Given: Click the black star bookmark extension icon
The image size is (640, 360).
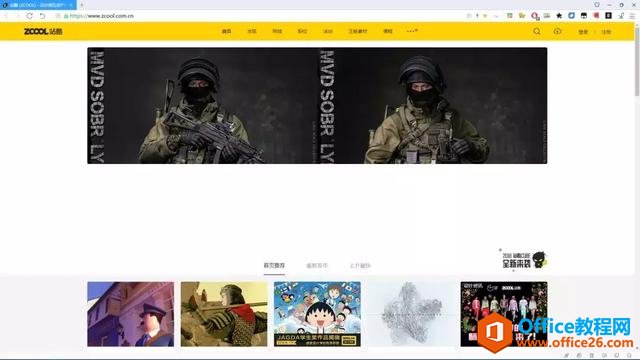Looking at the screenshot, I should (x=559, y=16).
